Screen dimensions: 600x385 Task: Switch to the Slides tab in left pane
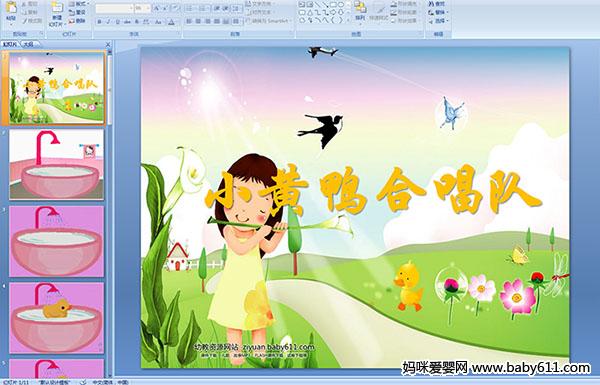(10, 45)
